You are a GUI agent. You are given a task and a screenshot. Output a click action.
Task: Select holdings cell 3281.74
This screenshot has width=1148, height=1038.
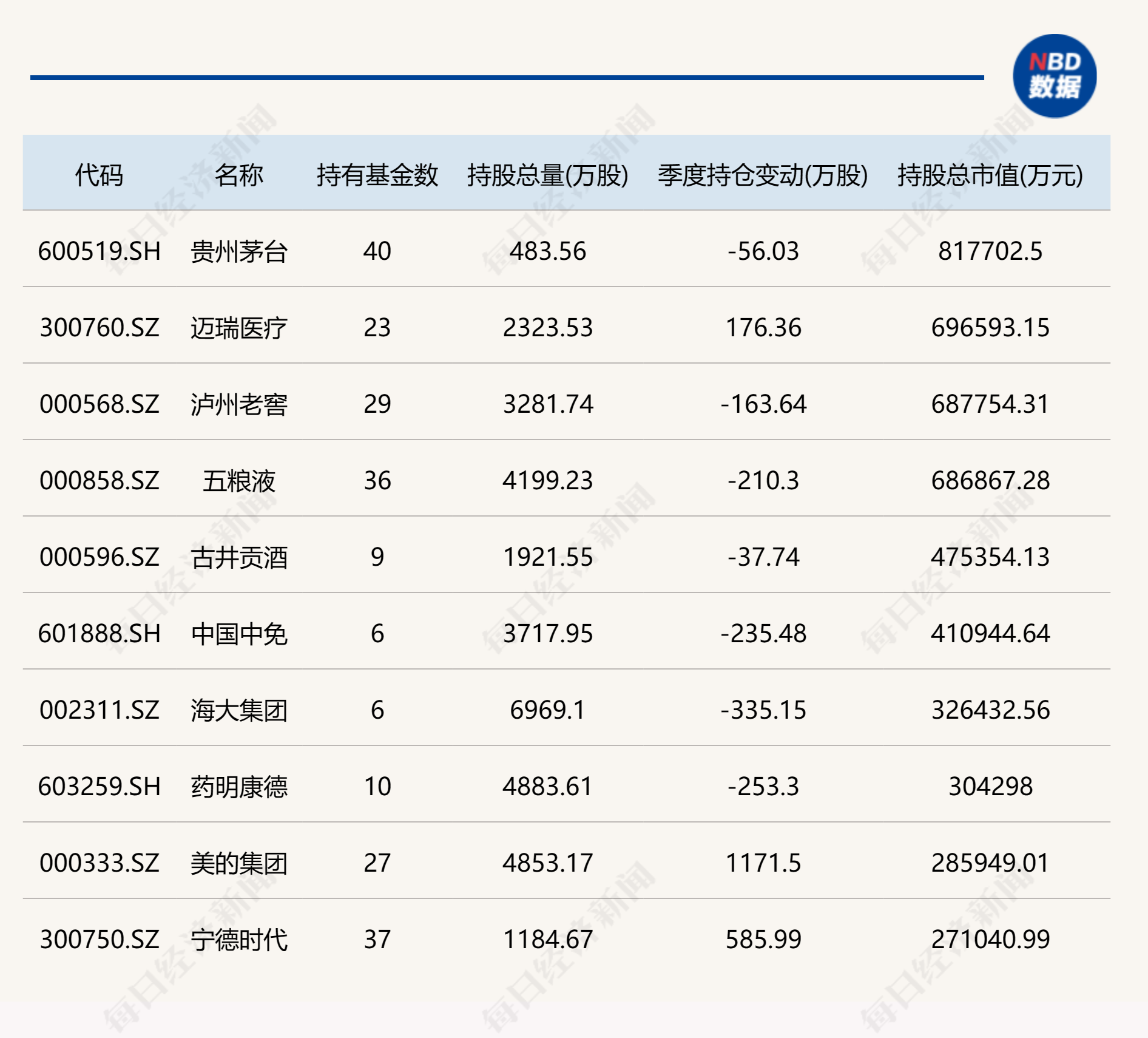coord(547,404)
